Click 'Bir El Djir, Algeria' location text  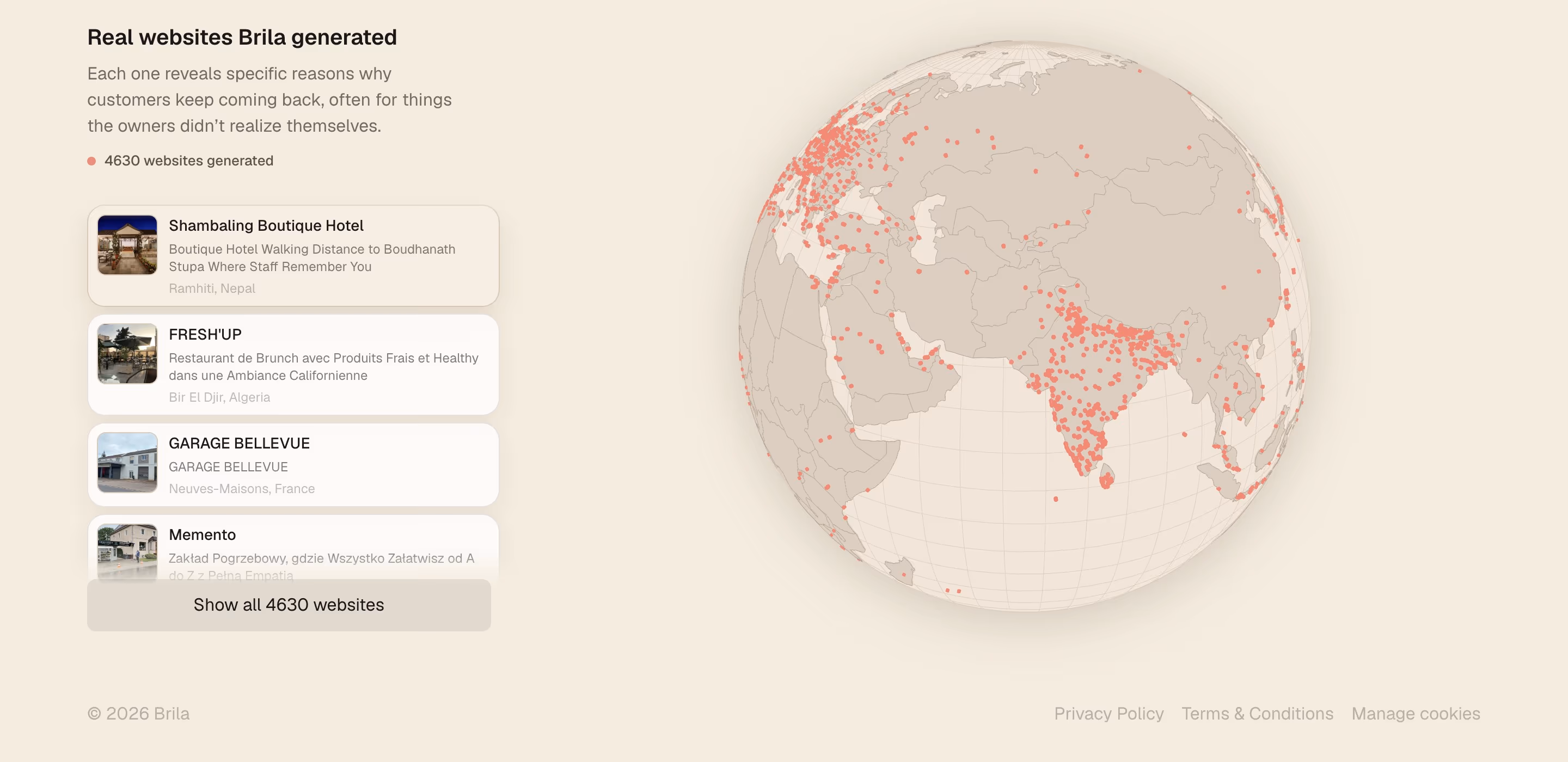(219, 397)
